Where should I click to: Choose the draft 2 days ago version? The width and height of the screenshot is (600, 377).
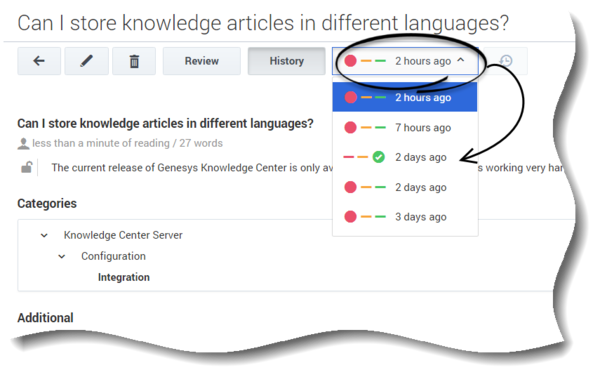(x=405, y=187)
